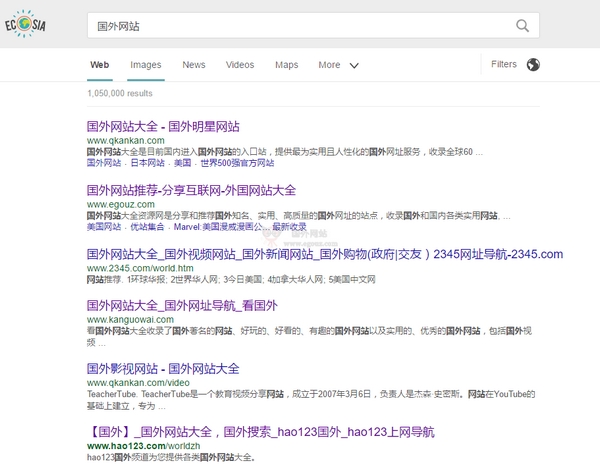Open sublink Marvel:美国漫威漫画公...

coord(222,227)
